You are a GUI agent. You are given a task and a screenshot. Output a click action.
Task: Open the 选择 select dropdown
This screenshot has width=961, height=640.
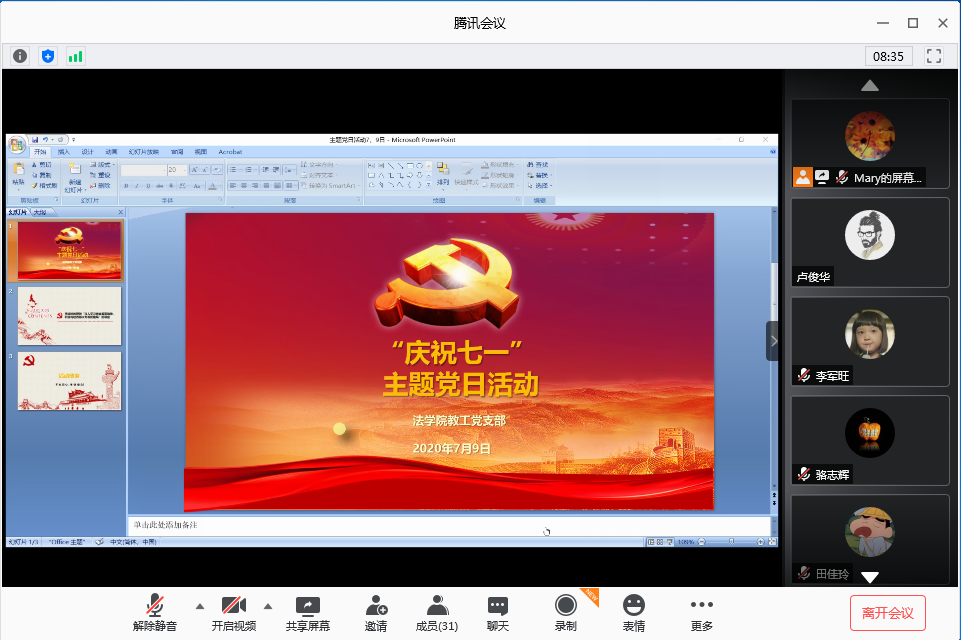pyautogui.click(x=539, y=185)
